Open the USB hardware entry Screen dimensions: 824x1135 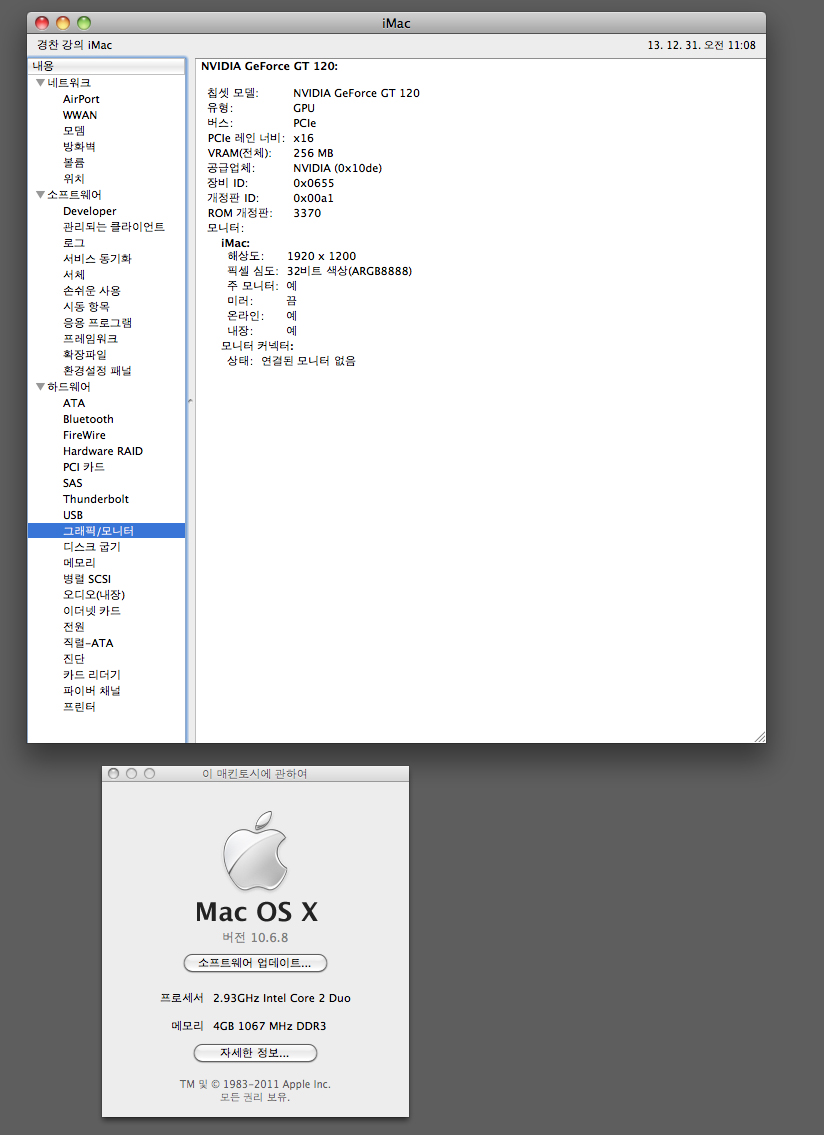click(x=73, y=515)
